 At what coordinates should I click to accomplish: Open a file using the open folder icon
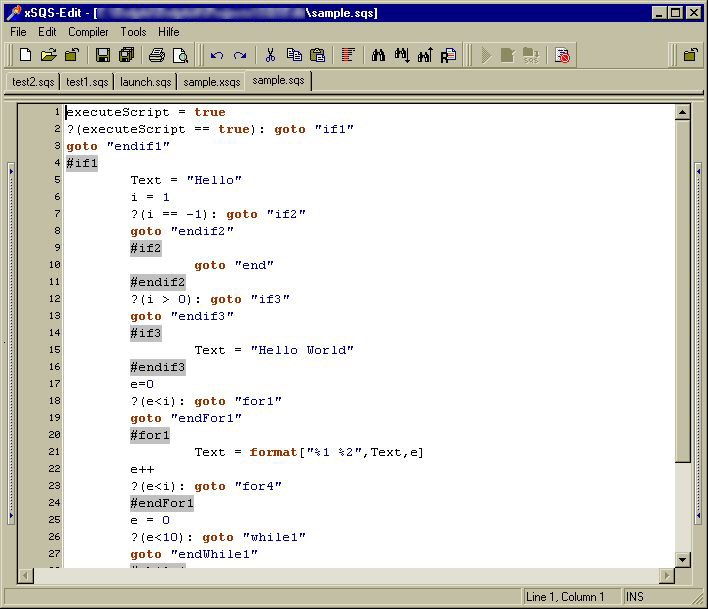[49, 55]
